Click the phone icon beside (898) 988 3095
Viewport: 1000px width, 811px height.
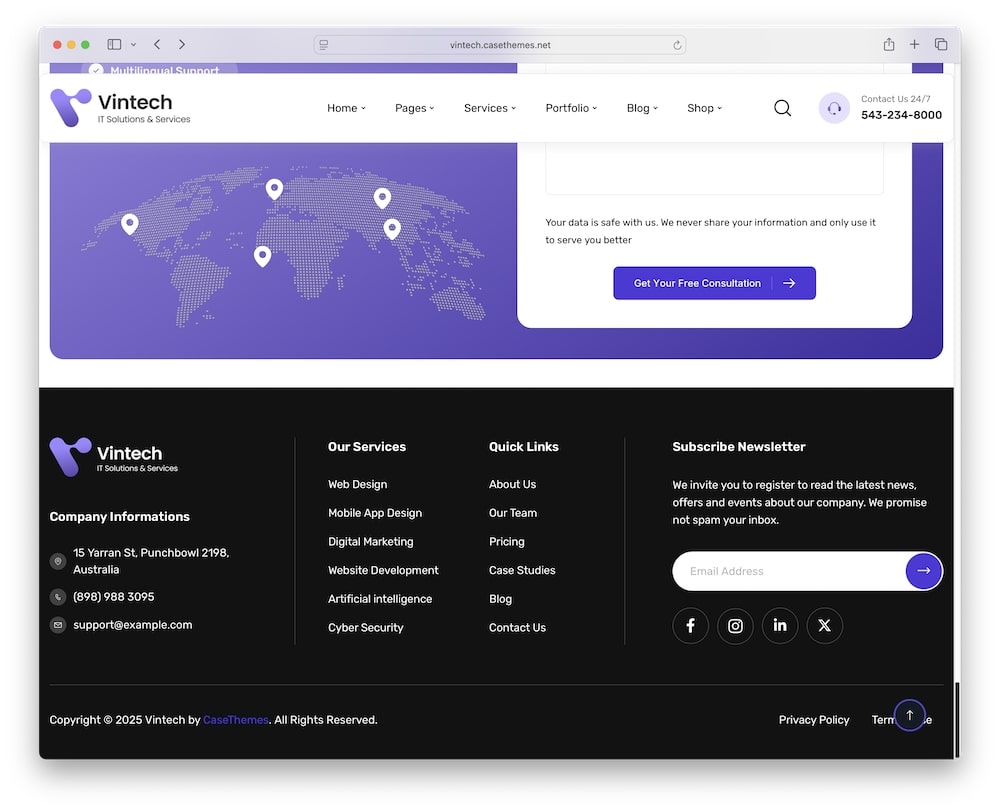tap(58, 597)
